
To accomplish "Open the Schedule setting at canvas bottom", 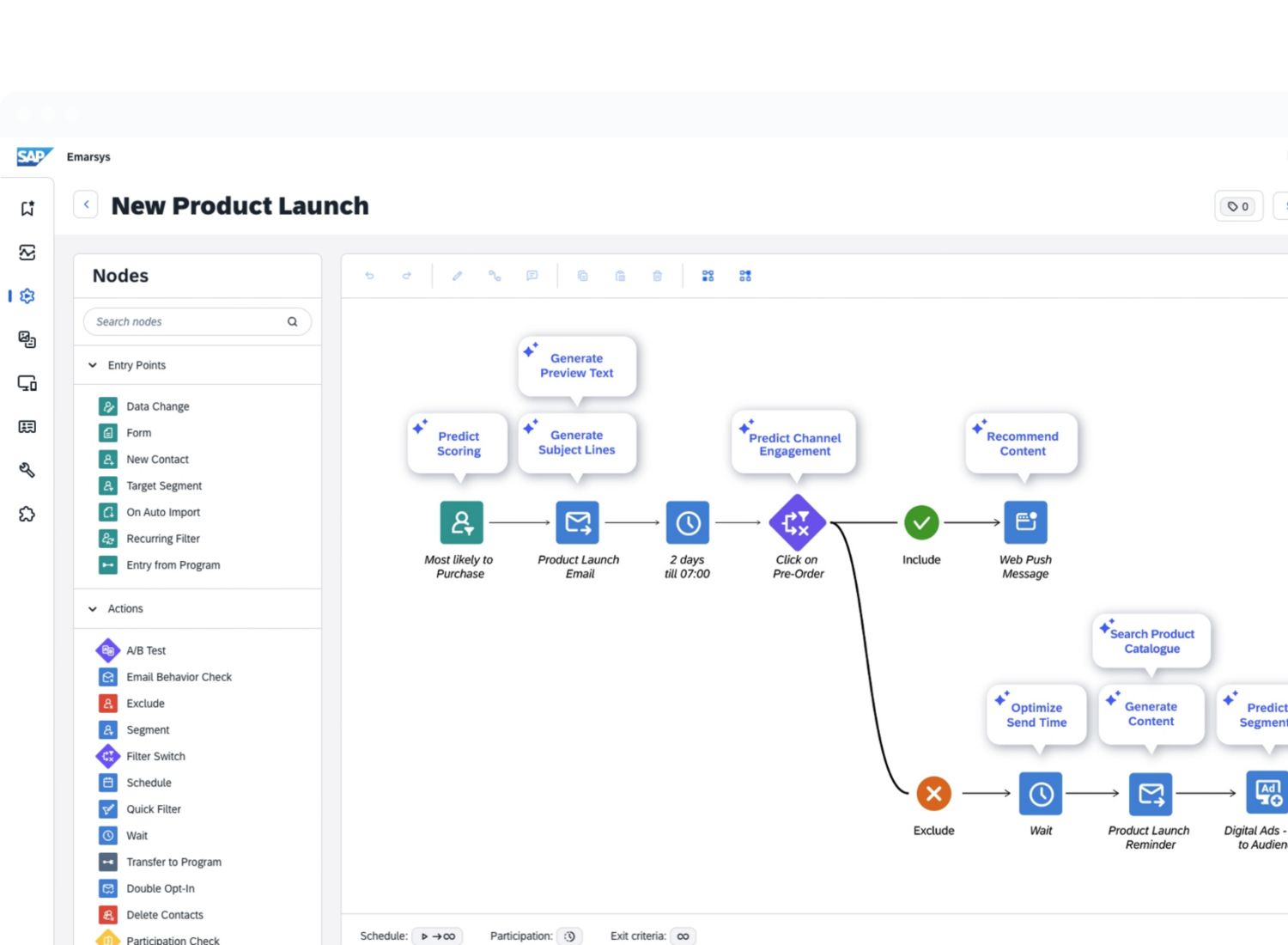I will click(437, 936).
